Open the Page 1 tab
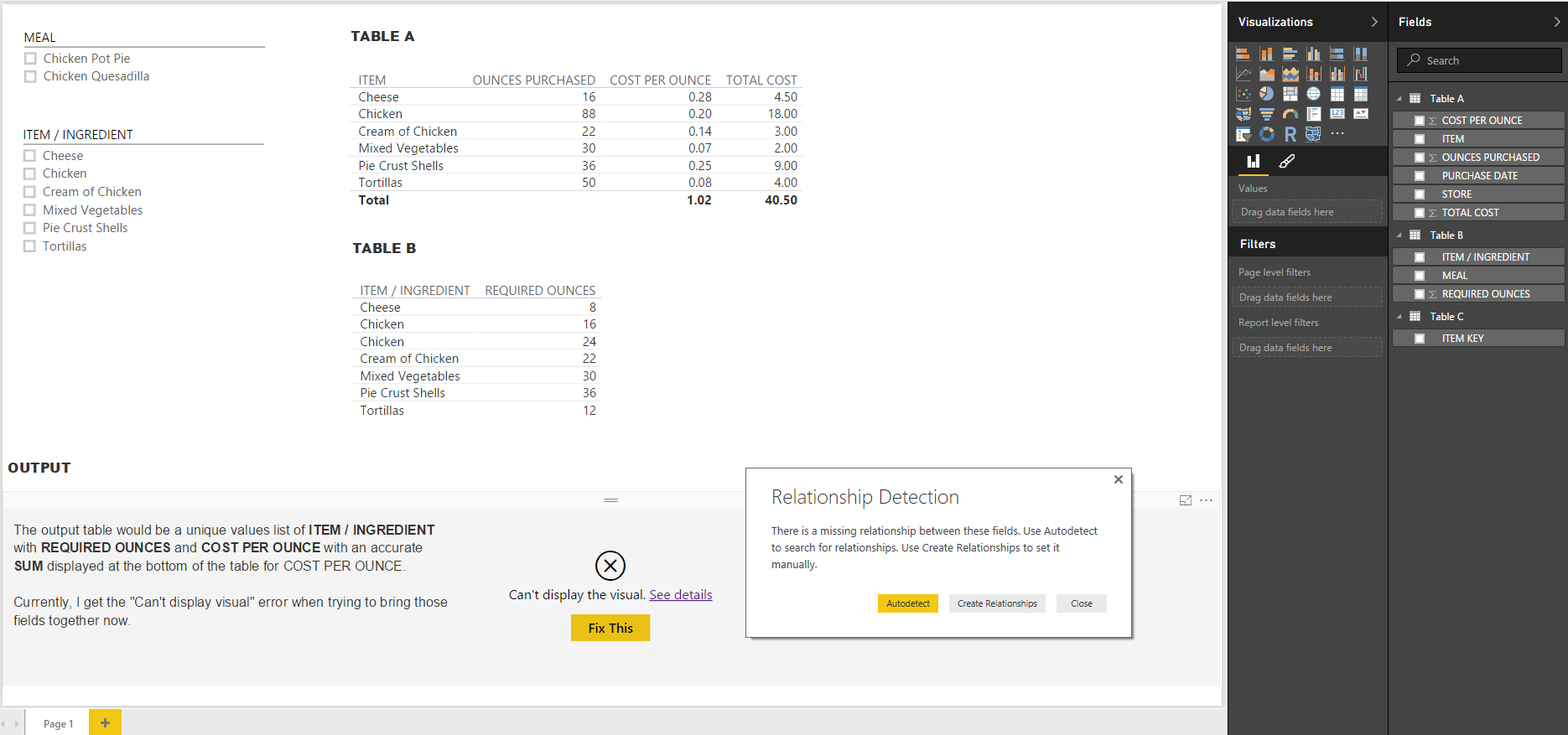The image size is (1568, 735). tap(58, 723)
